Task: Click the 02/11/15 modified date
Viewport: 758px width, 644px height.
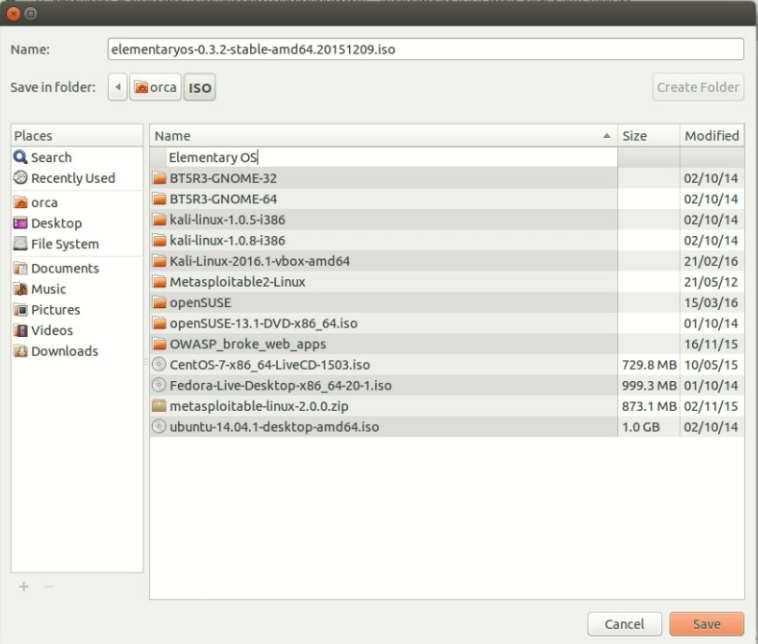Action: pos(711,407)
